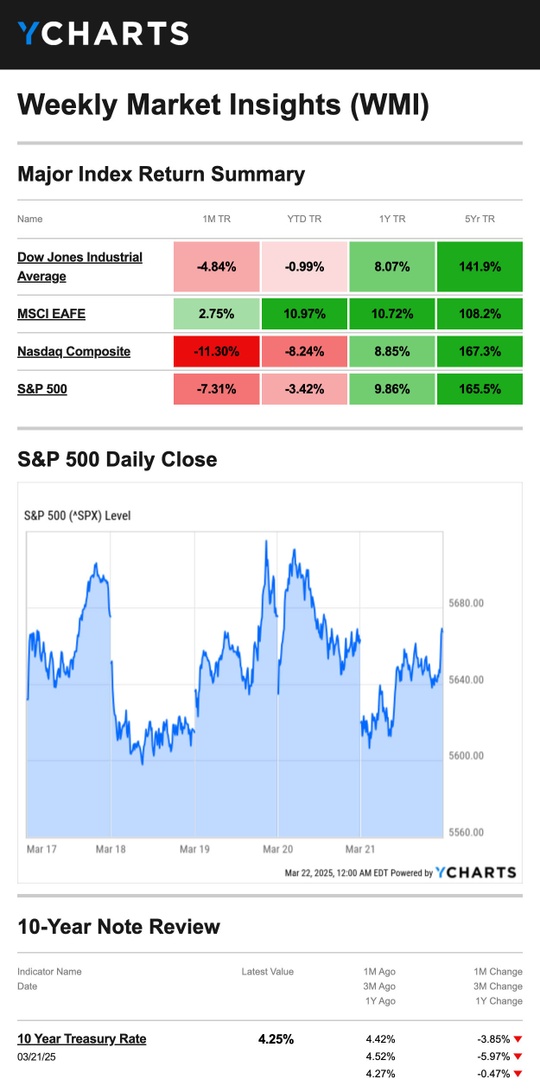
Task: Click the 5Yr TR column header
Action: tap(480, 219)
